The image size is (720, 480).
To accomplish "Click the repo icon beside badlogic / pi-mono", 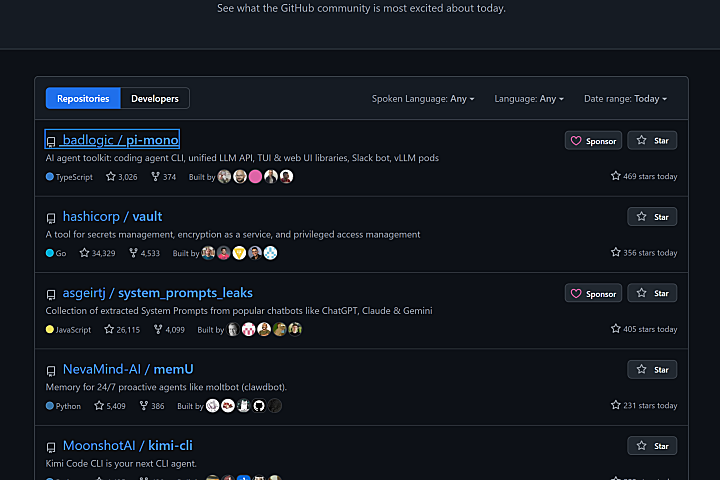I will (x=51, y=141).
